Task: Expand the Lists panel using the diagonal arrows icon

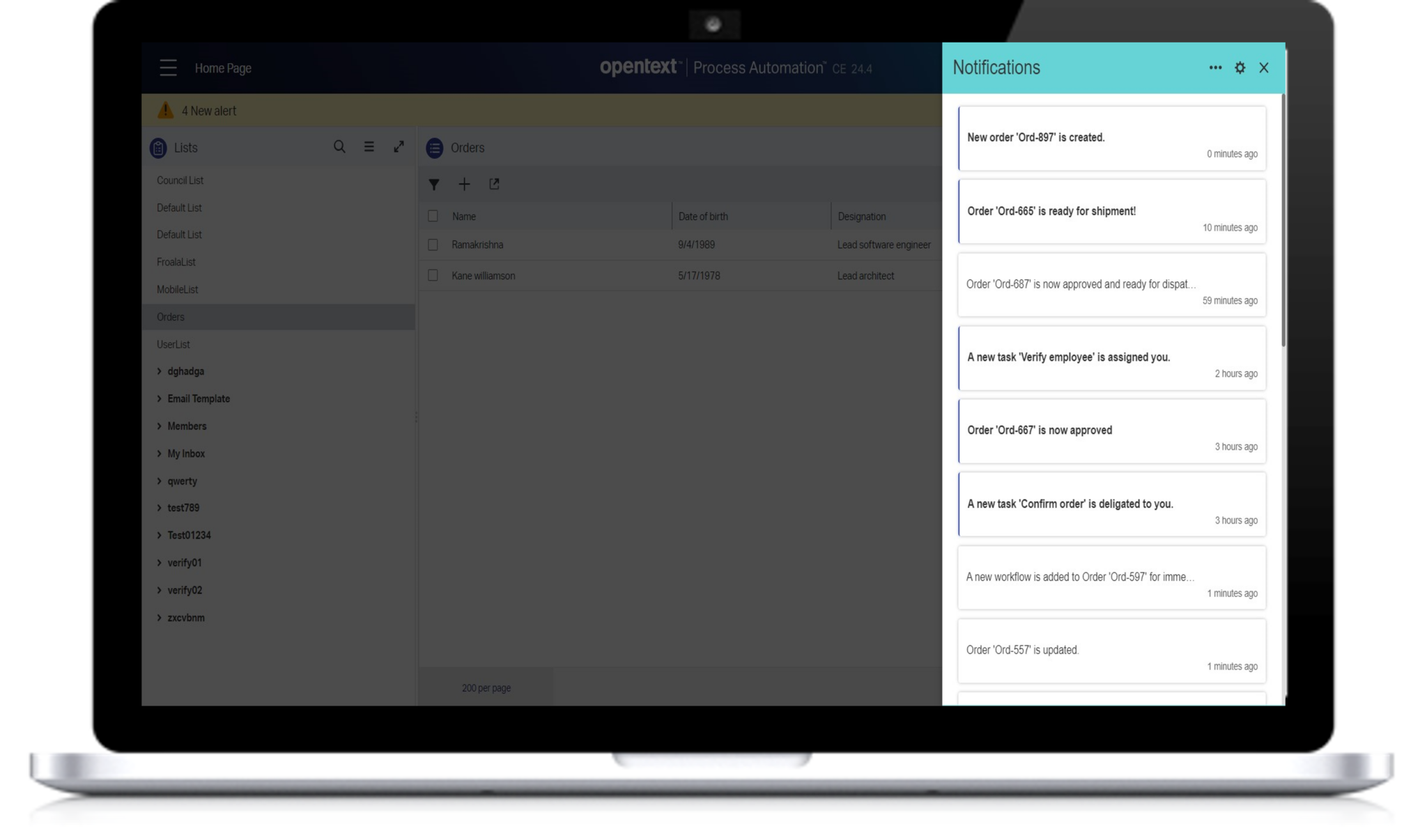Action: point(399,148)
